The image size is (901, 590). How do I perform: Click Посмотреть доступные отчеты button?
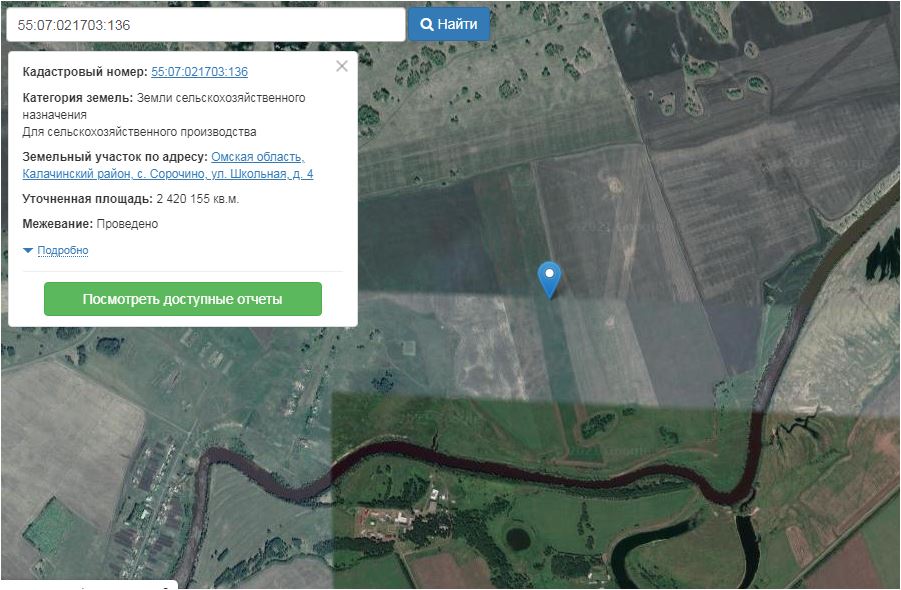pyautogui.click(x=183, y=299)
